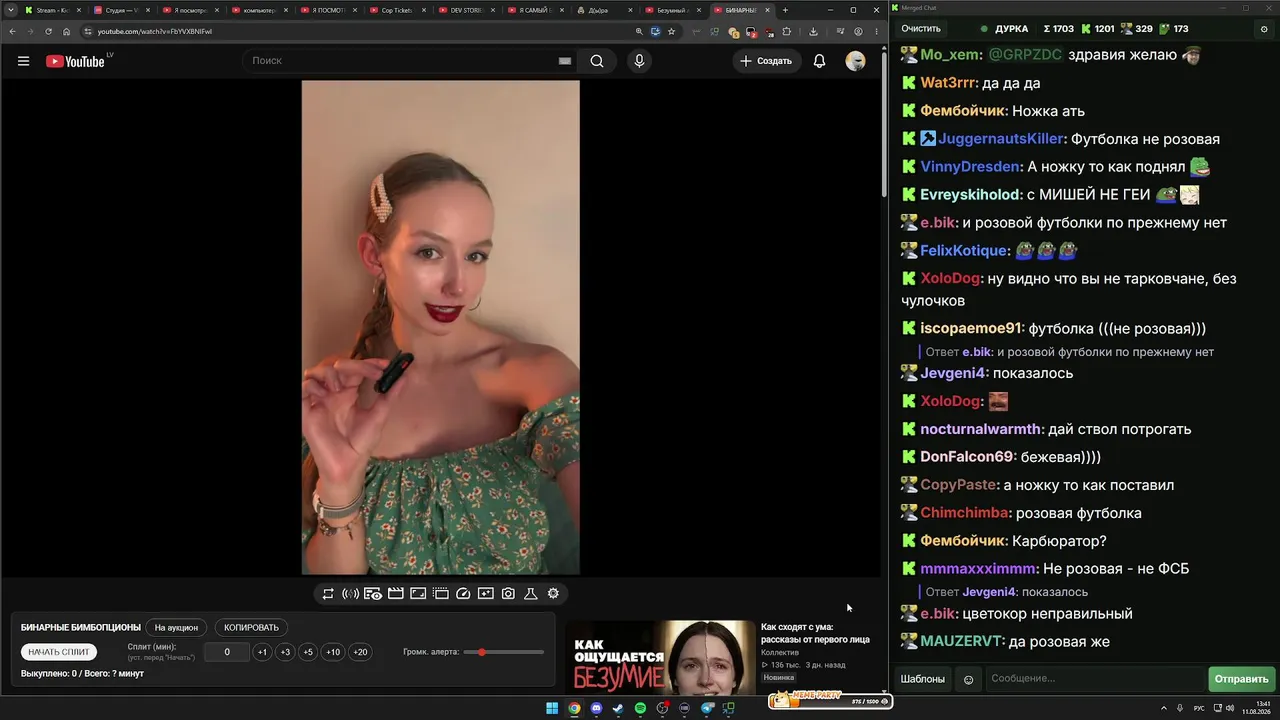The width and height of the screenshot is (1280, 720).
Task: Click the YouTube search magnifier button
Action: pyautogui.click(x=597, y=61)
